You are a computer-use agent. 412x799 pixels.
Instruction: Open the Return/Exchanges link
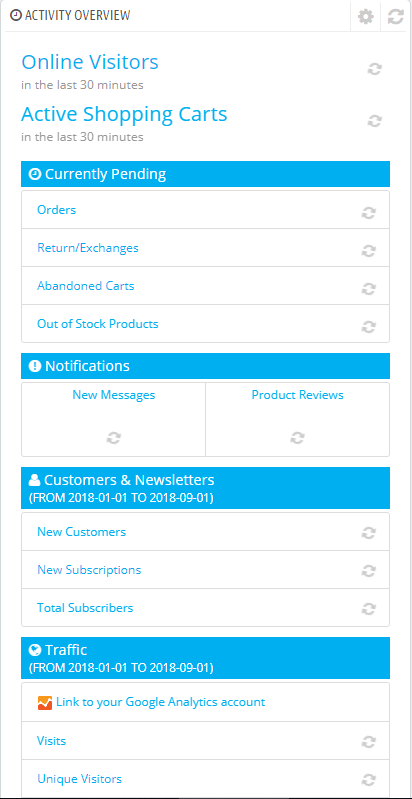(88, 248)
